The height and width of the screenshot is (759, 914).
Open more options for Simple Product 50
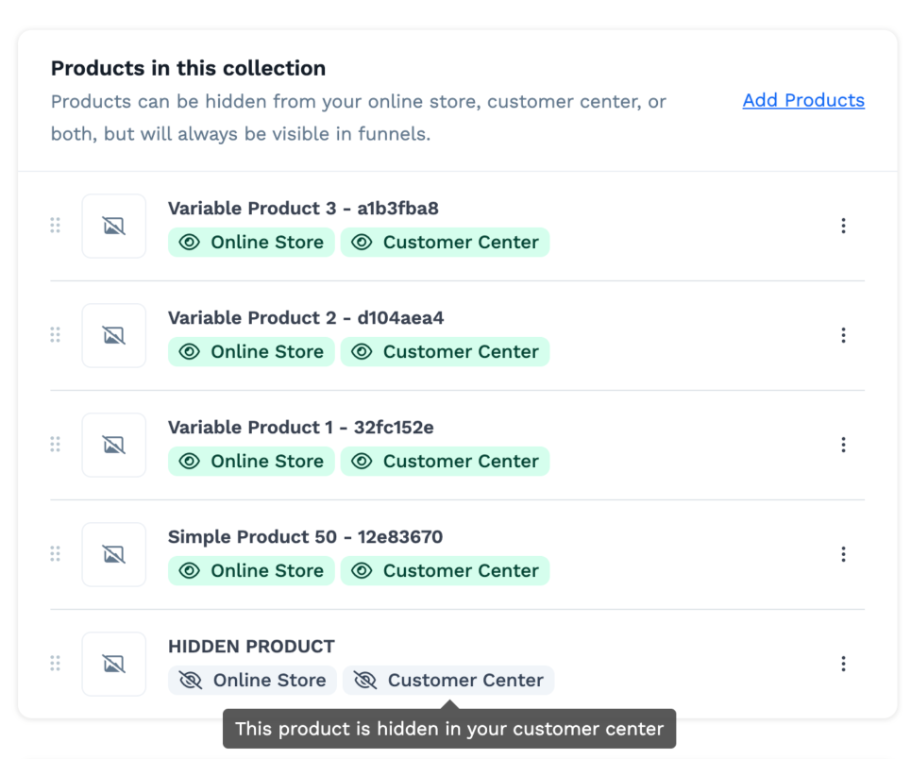tap(843, 554)
